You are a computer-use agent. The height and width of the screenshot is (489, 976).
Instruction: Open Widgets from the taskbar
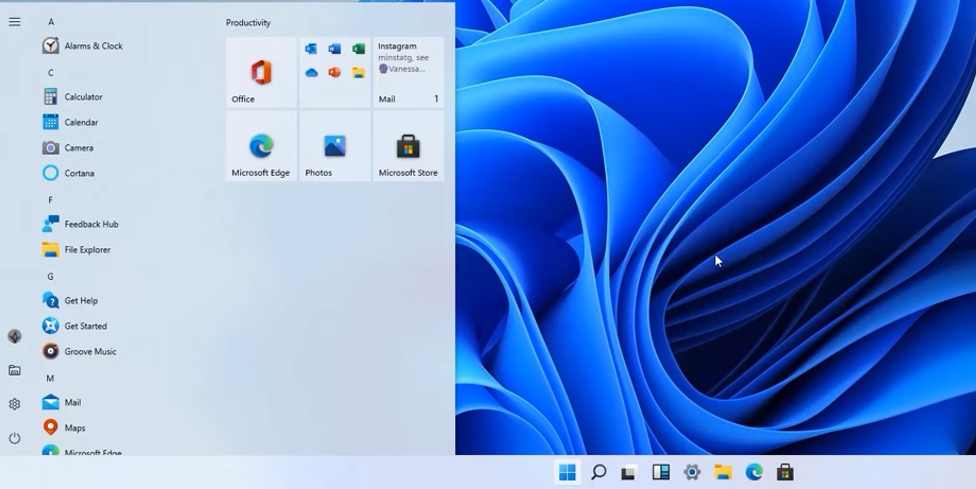point(660,472)
